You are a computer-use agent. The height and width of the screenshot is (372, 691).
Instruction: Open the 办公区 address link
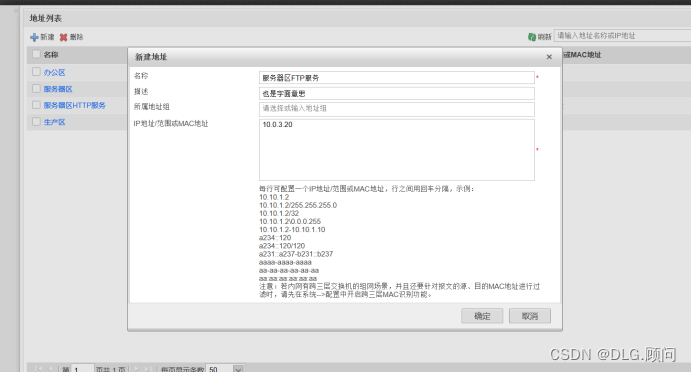54,72
